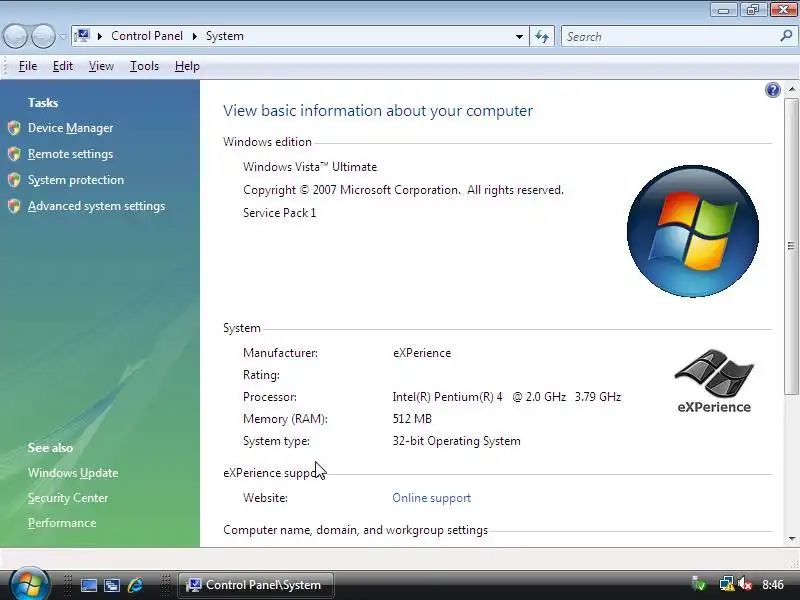Screen dimensions: 800x600
Task: Expand the arrow between Control Panel and System
Action: (194, 36)
